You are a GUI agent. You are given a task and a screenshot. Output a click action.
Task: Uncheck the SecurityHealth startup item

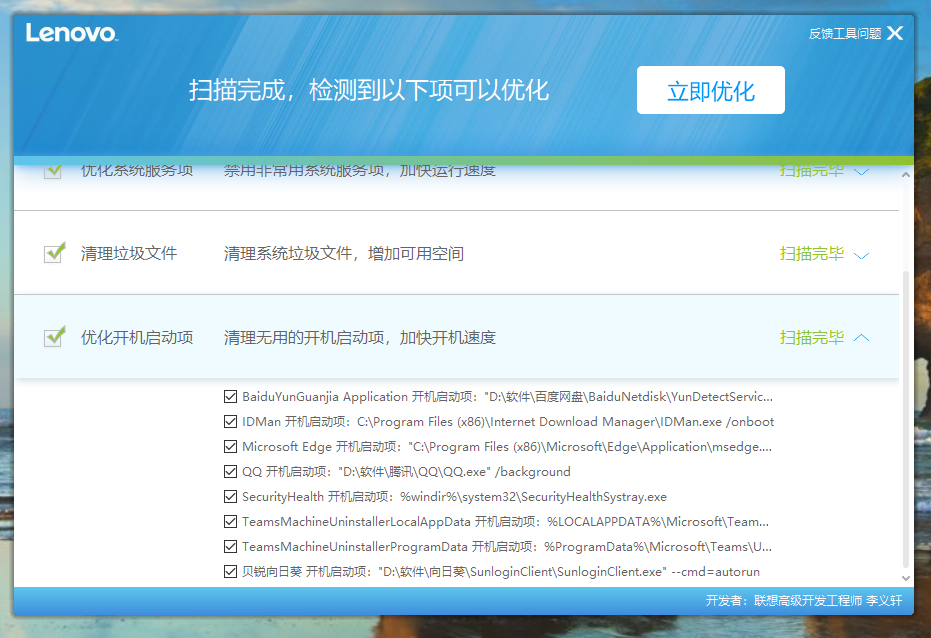pyautogui.click(x=230, y=496)
